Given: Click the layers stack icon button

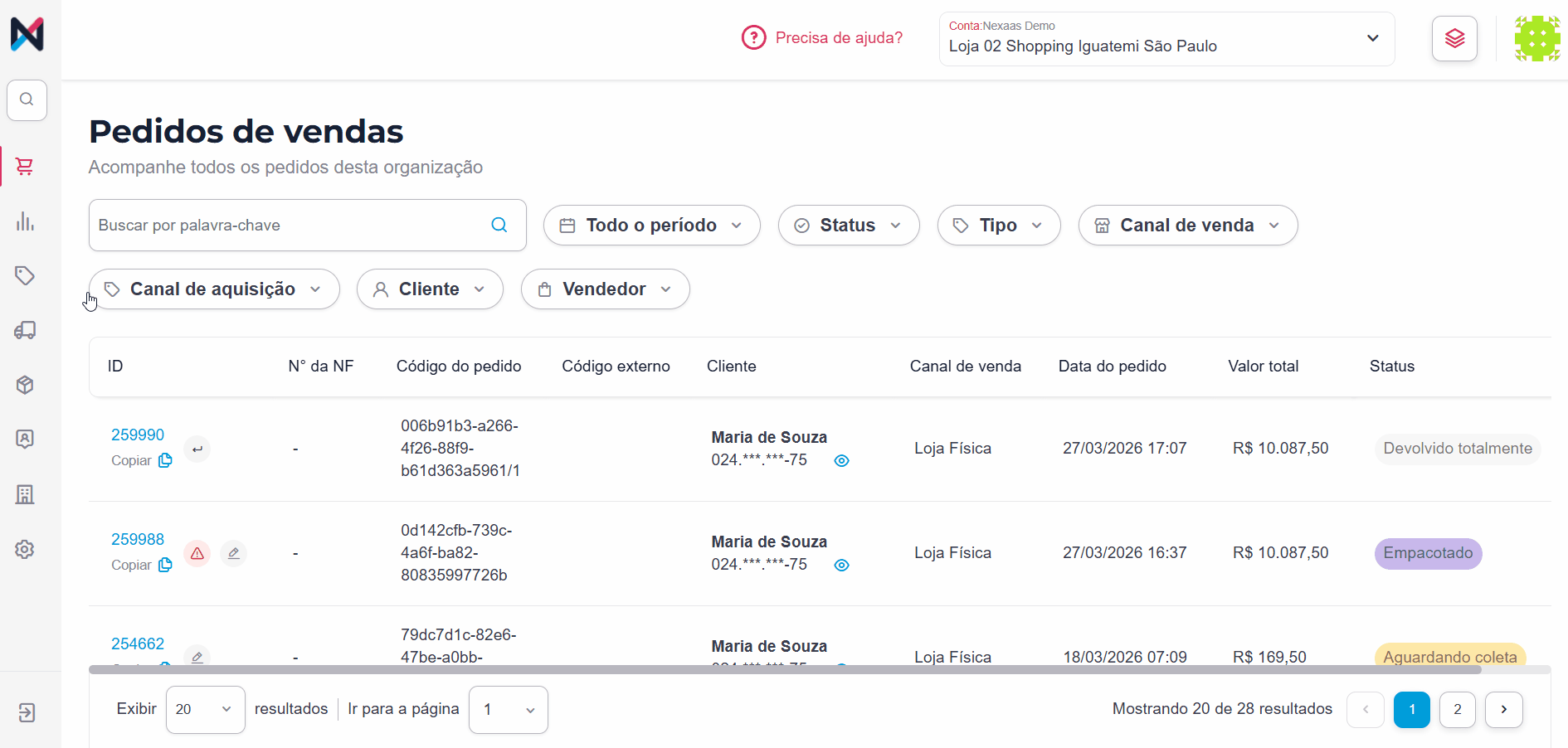Looking at the screenshot, I should coord(1454,38).
